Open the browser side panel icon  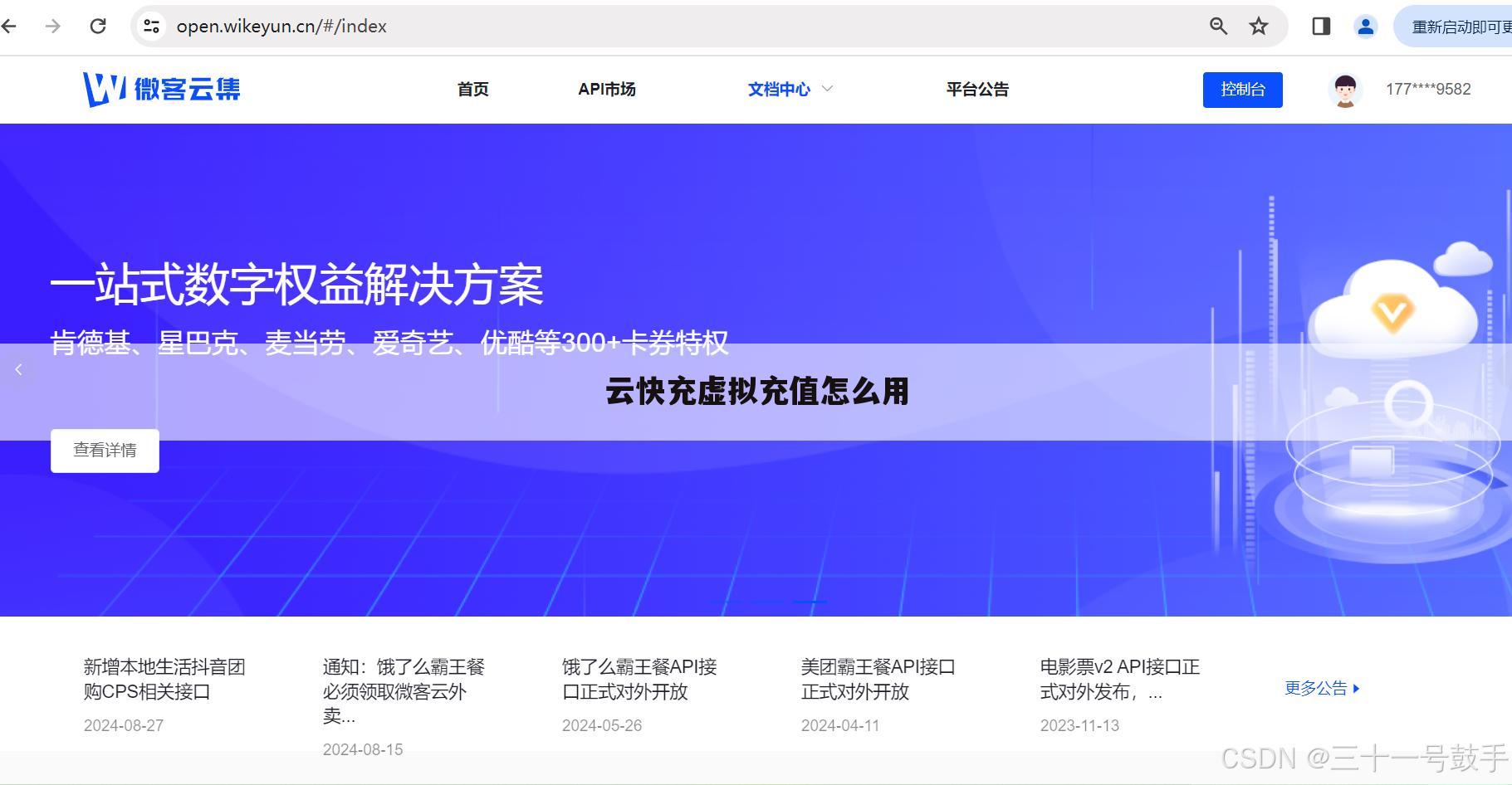(1321, 26)
